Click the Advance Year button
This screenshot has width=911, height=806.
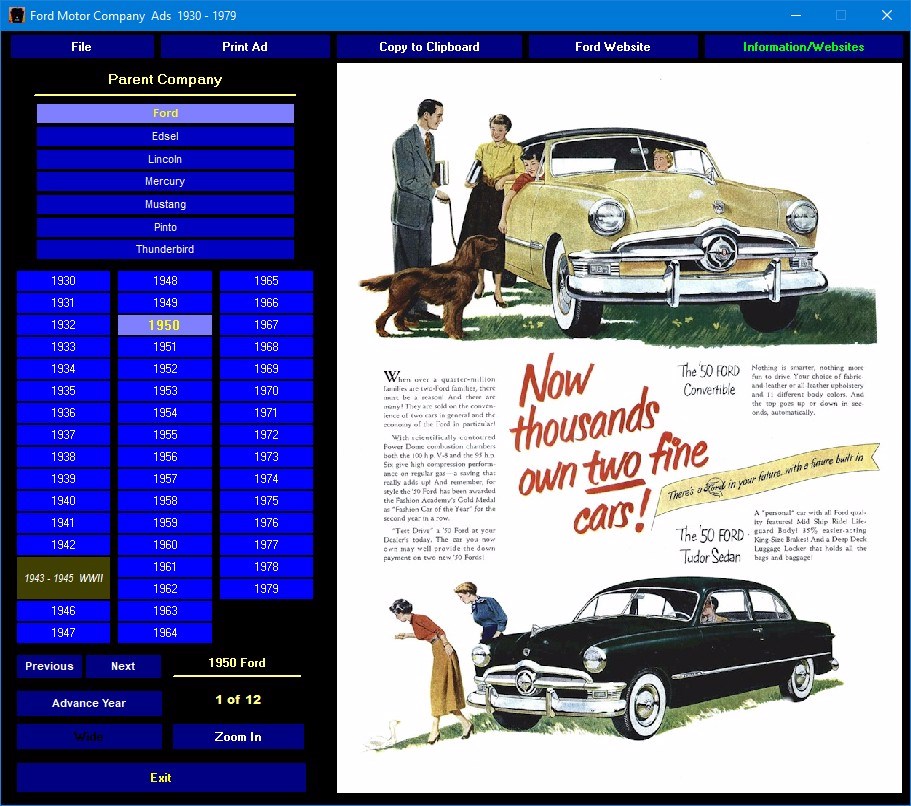(89, 703)
